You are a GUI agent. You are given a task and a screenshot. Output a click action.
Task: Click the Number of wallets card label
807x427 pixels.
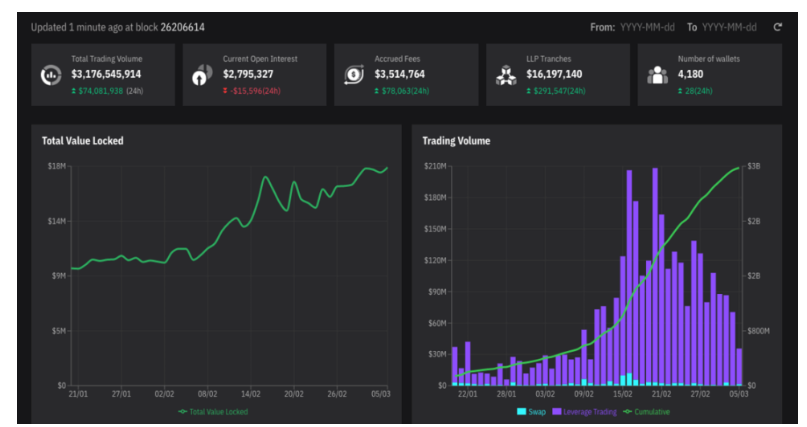click(709, 59)
